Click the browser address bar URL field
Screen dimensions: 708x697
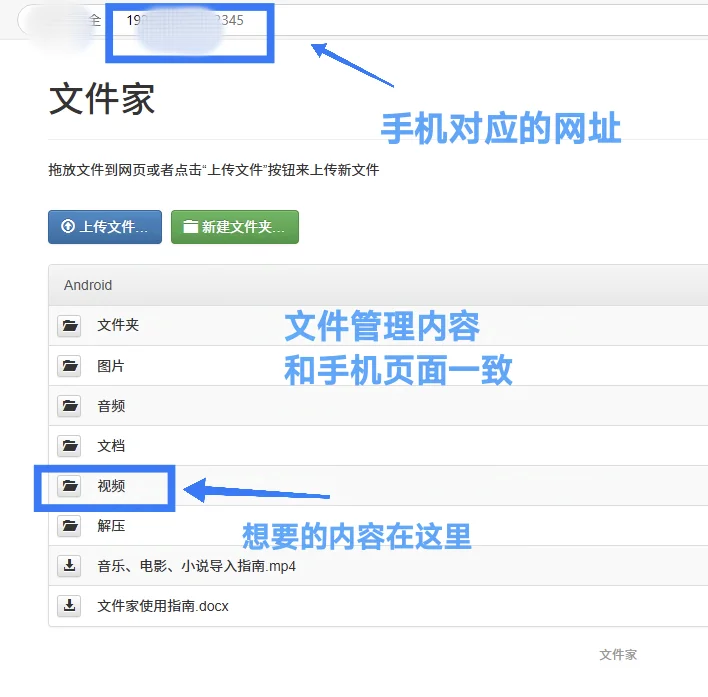(x=361, y=20)
